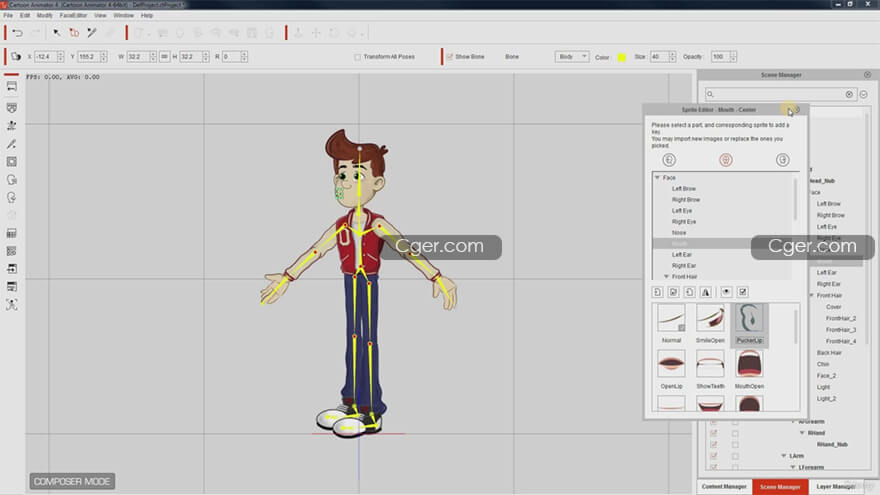Clear the Scene Manager search box
Image resolution: width=880 pixels, height=495 pixels.
849,94
